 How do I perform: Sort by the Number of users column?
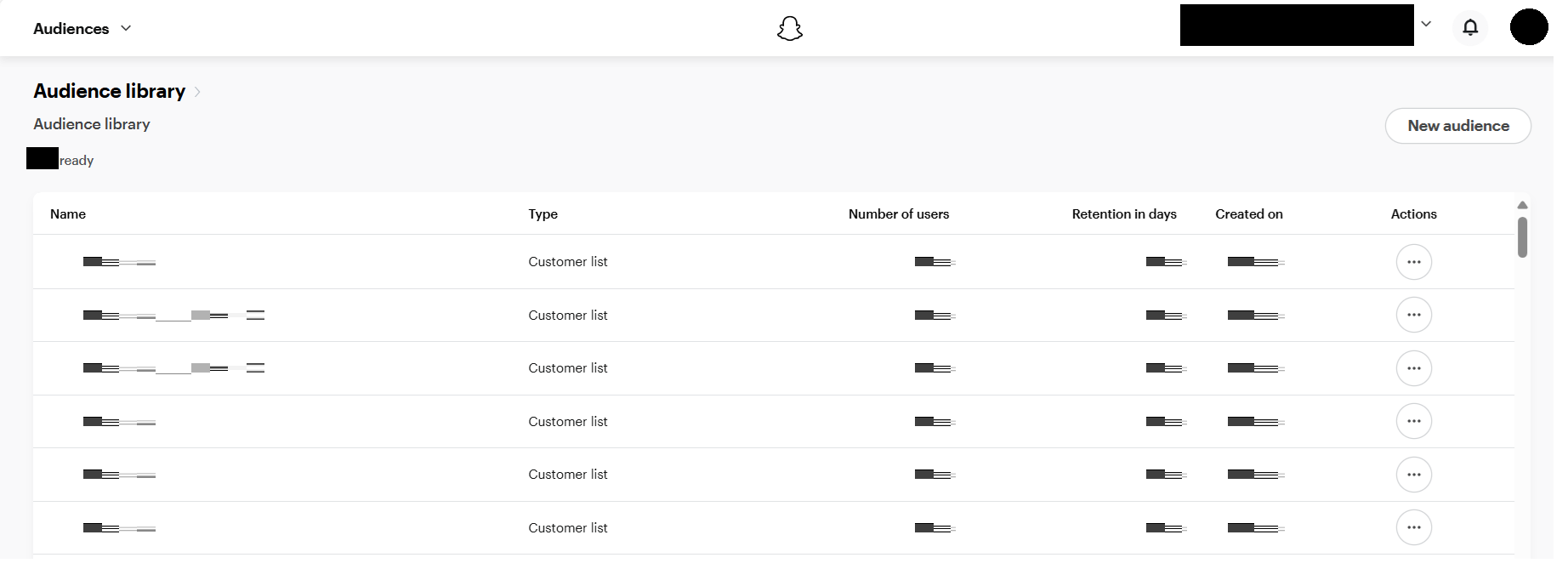pos(898,214)
